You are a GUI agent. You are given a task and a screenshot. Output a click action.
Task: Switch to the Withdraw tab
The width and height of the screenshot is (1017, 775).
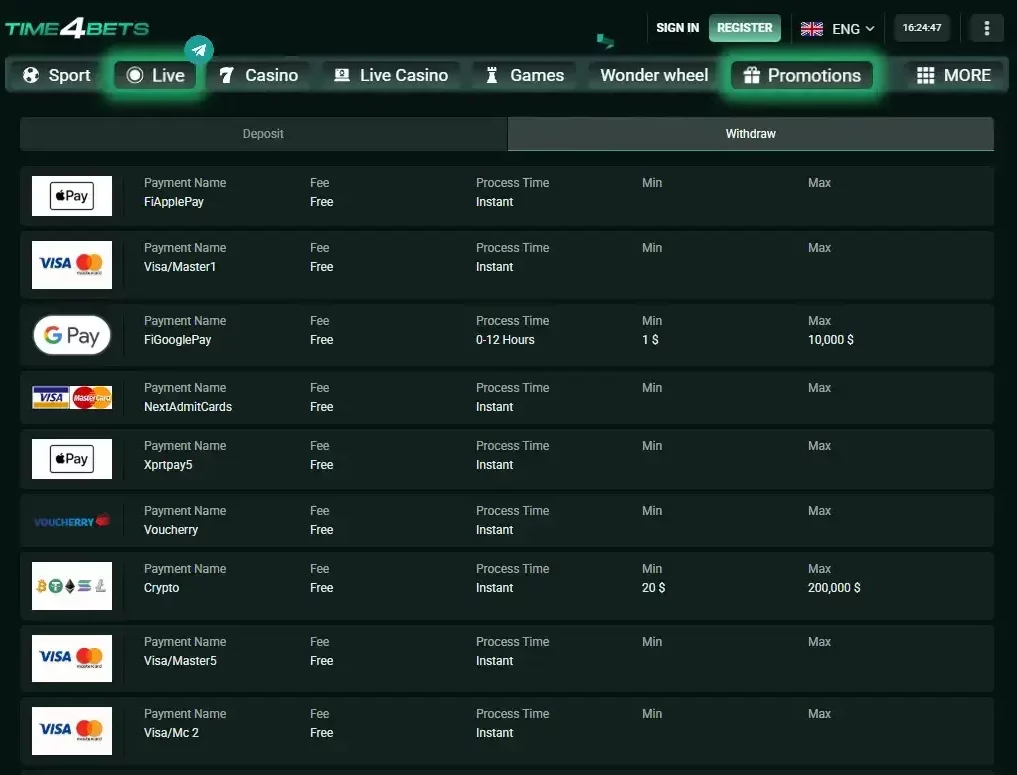pos(750,134)
